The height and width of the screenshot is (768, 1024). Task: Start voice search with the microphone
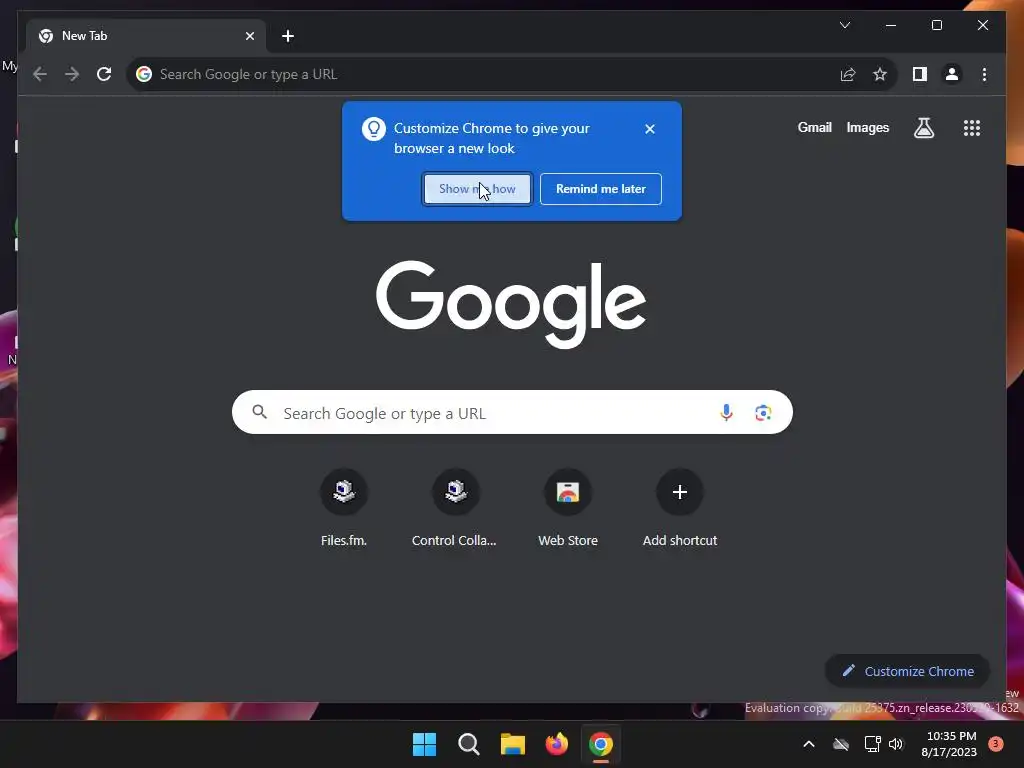[x=726, y=413]
